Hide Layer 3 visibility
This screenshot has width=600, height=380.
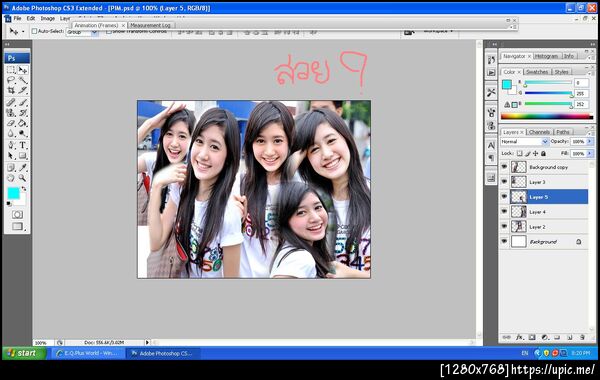coord(504,182)
